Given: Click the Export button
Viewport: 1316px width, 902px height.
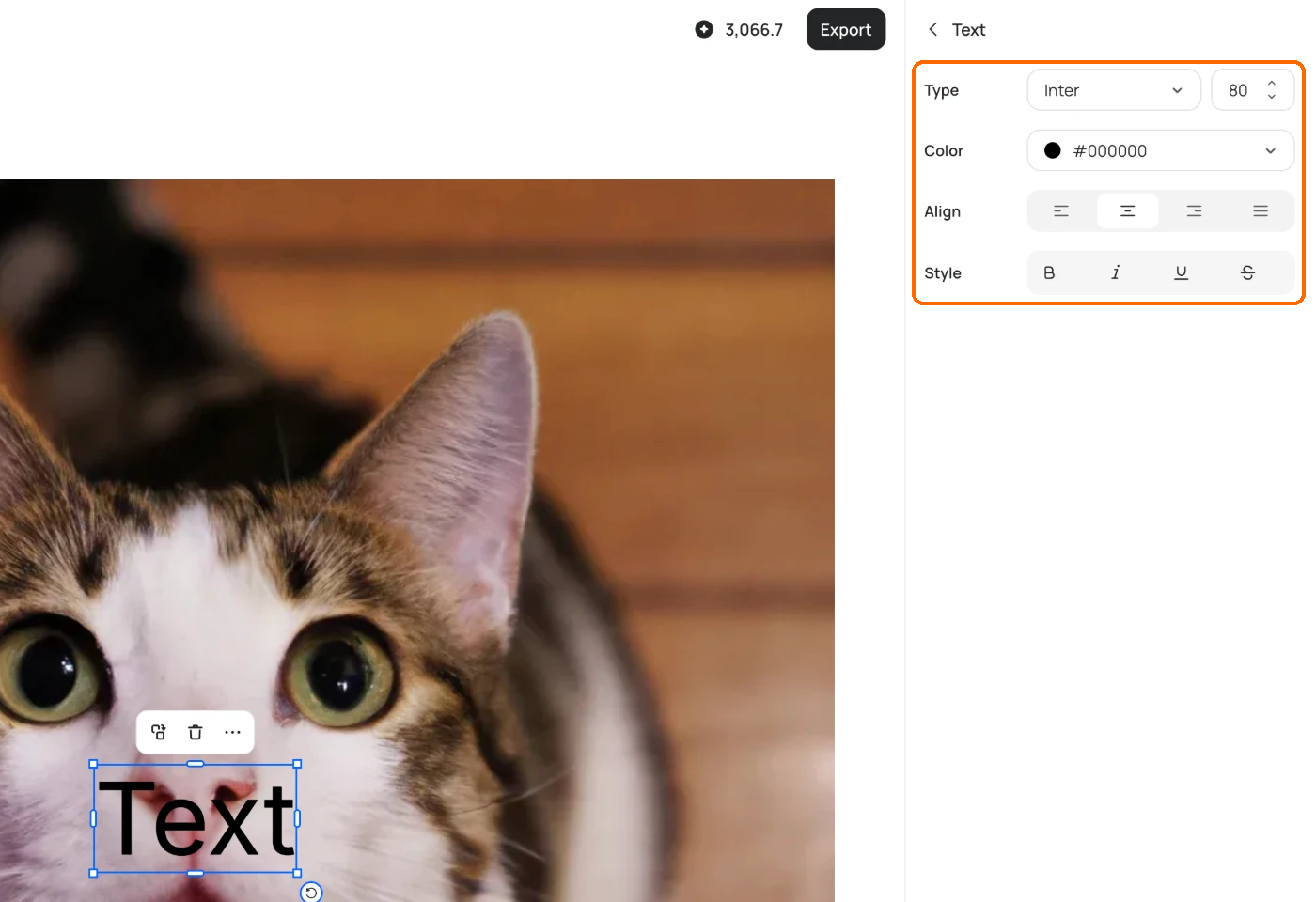Looking at the screenshot, I should point(846,29).
